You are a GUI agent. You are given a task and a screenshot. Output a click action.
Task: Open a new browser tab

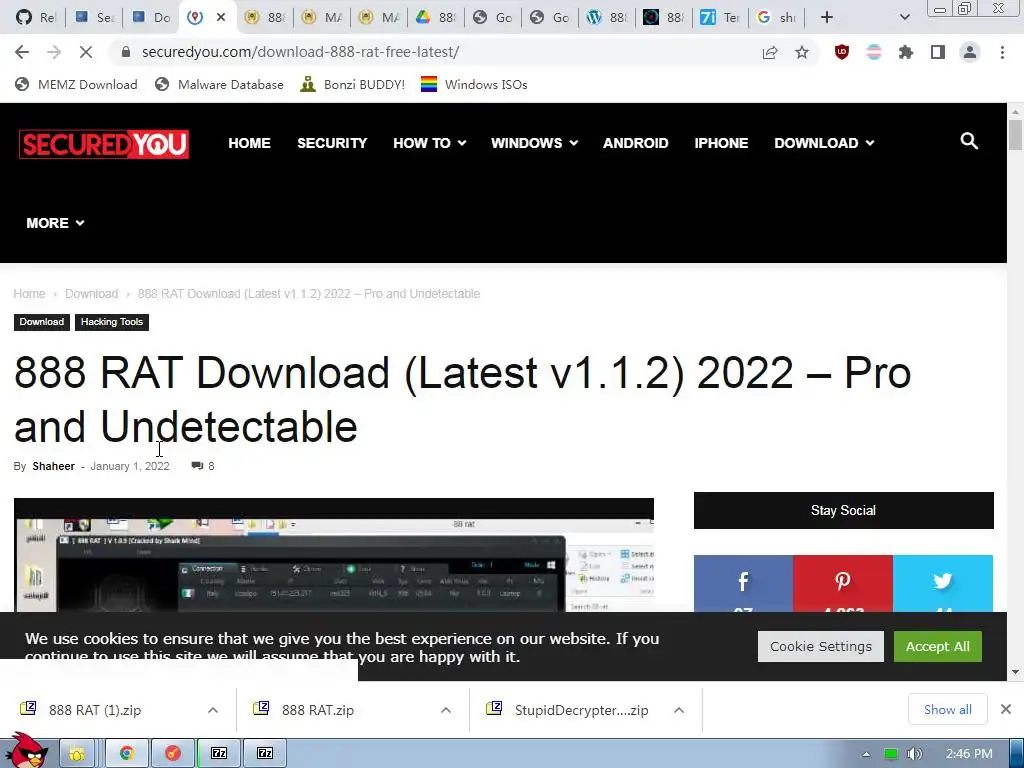click(x=827, y=18)
